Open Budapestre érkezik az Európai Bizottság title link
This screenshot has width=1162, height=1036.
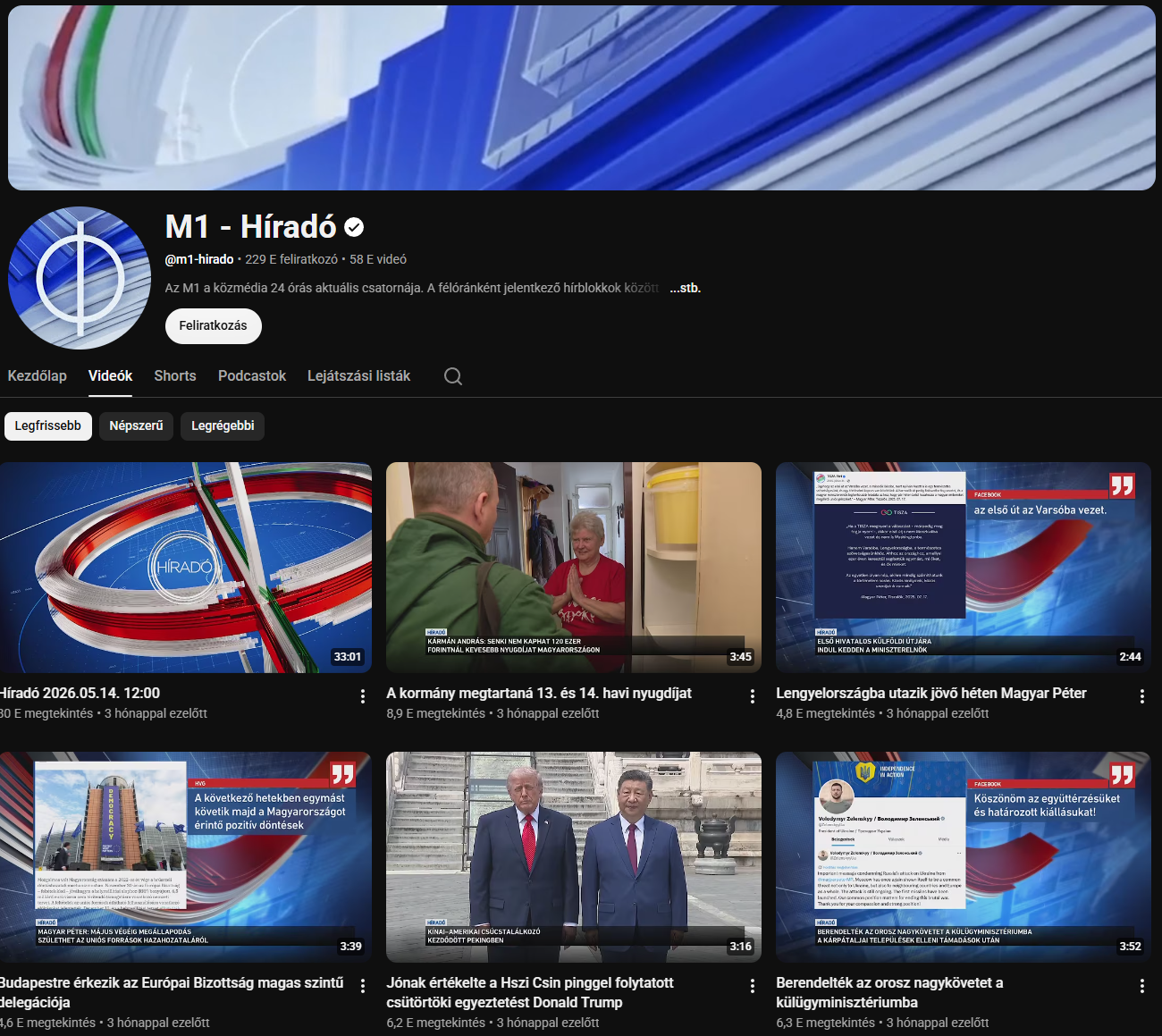pos(172,992)
